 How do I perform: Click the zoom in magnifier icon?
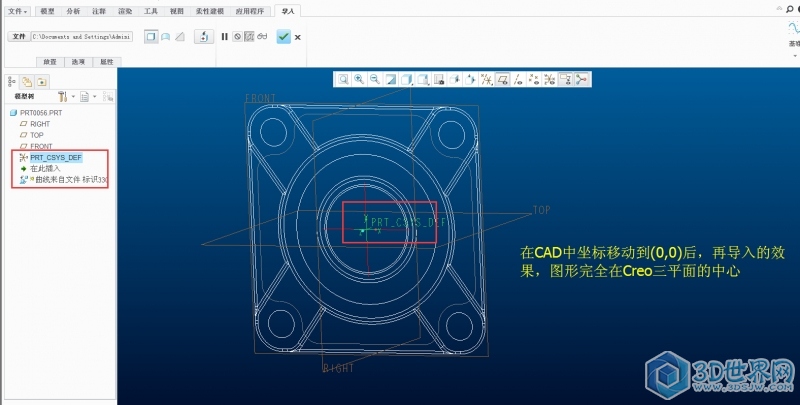tap(359, 79)
